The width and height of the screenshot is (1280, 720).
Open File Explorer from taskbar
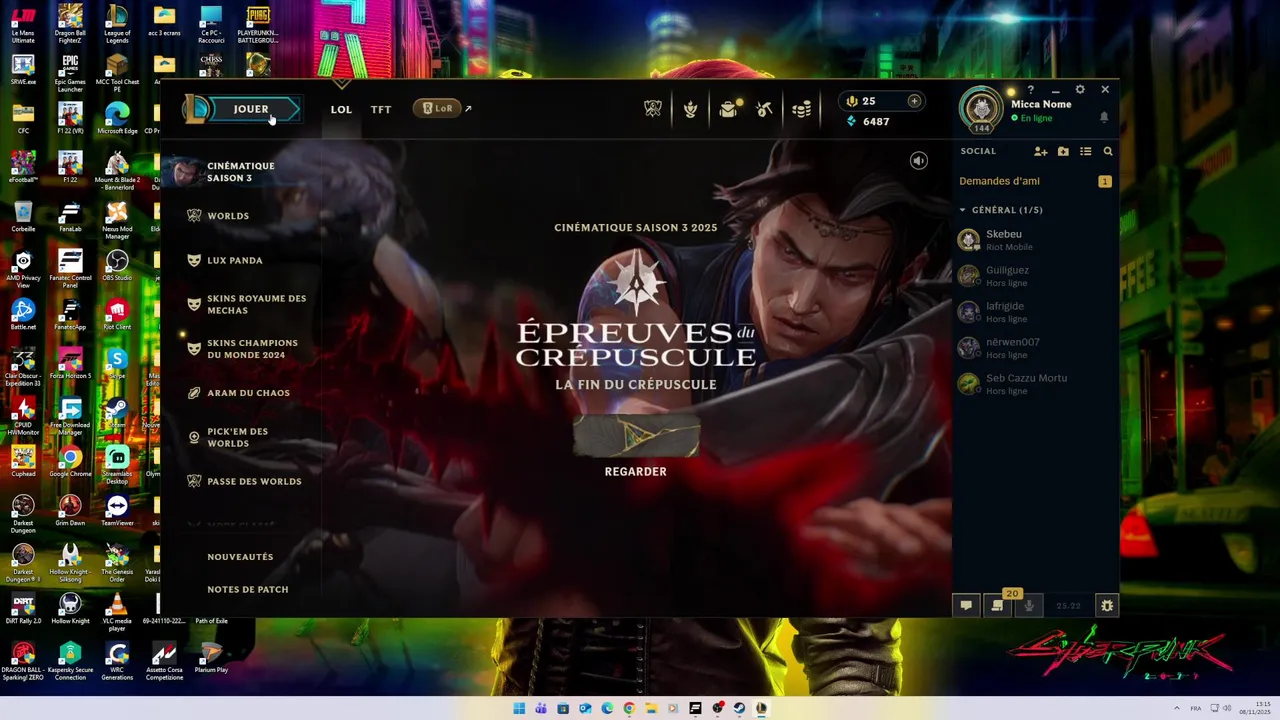click(651, 708)
